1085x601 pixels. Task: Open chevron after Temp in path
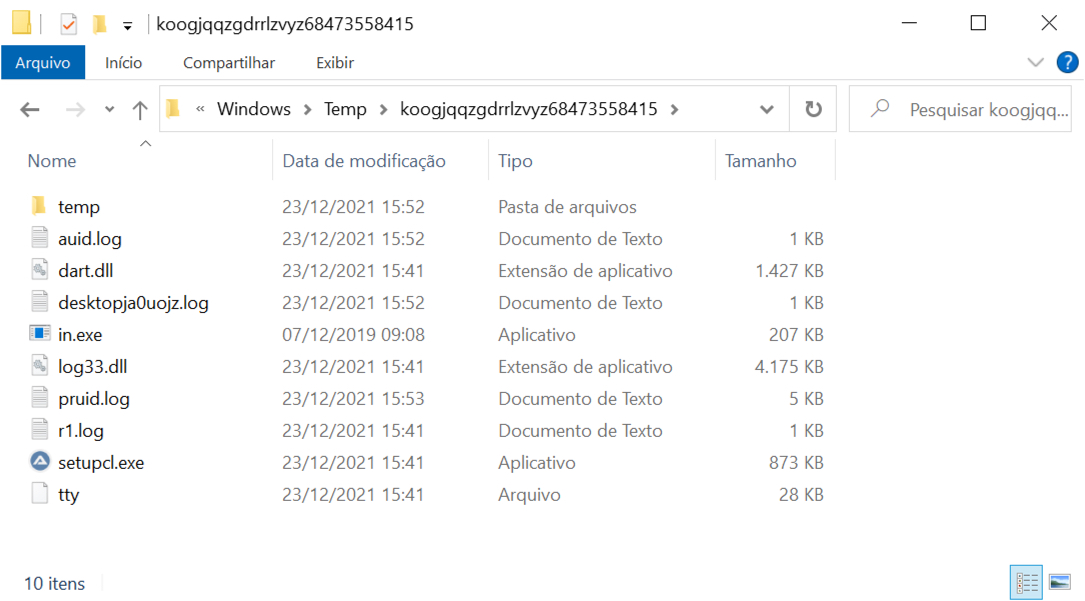383,109
